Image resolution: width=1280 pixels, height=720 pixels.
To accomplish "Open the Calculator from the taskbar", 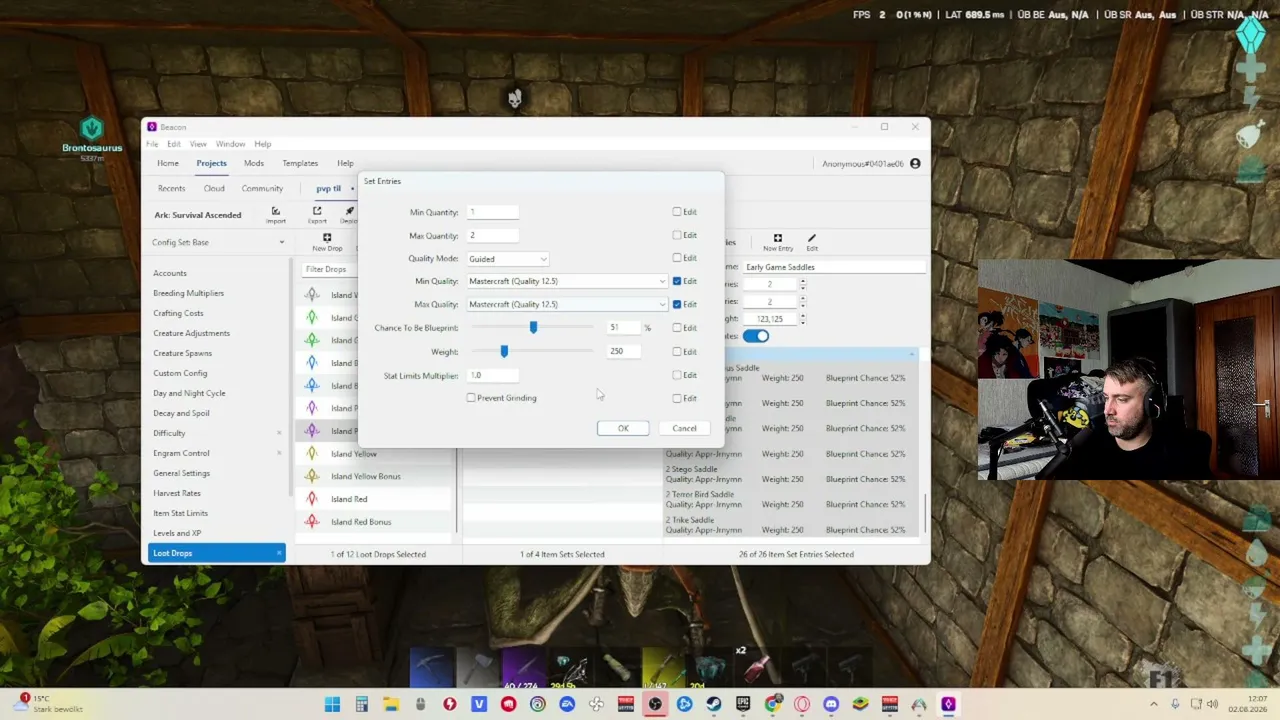I will 362,704.
